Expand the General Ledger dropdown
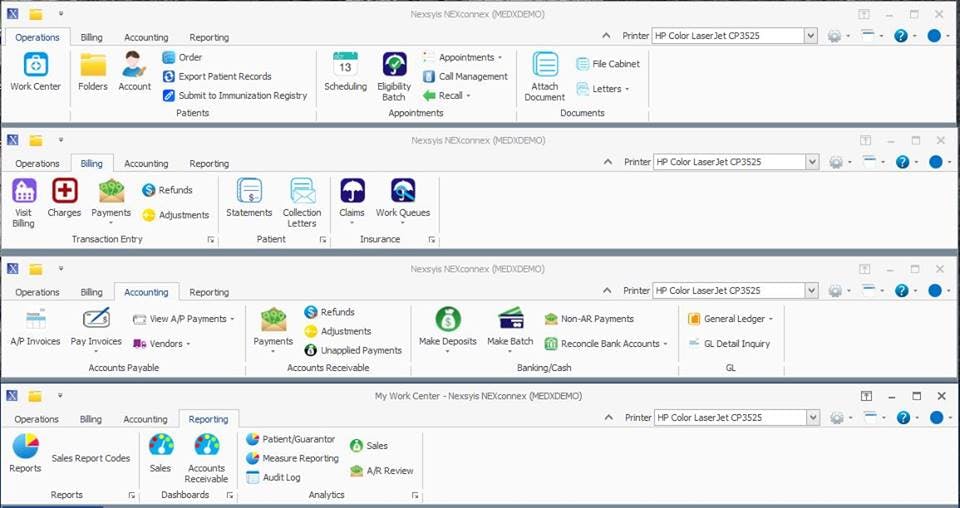The image size is (960, 508). pos(770,319)
